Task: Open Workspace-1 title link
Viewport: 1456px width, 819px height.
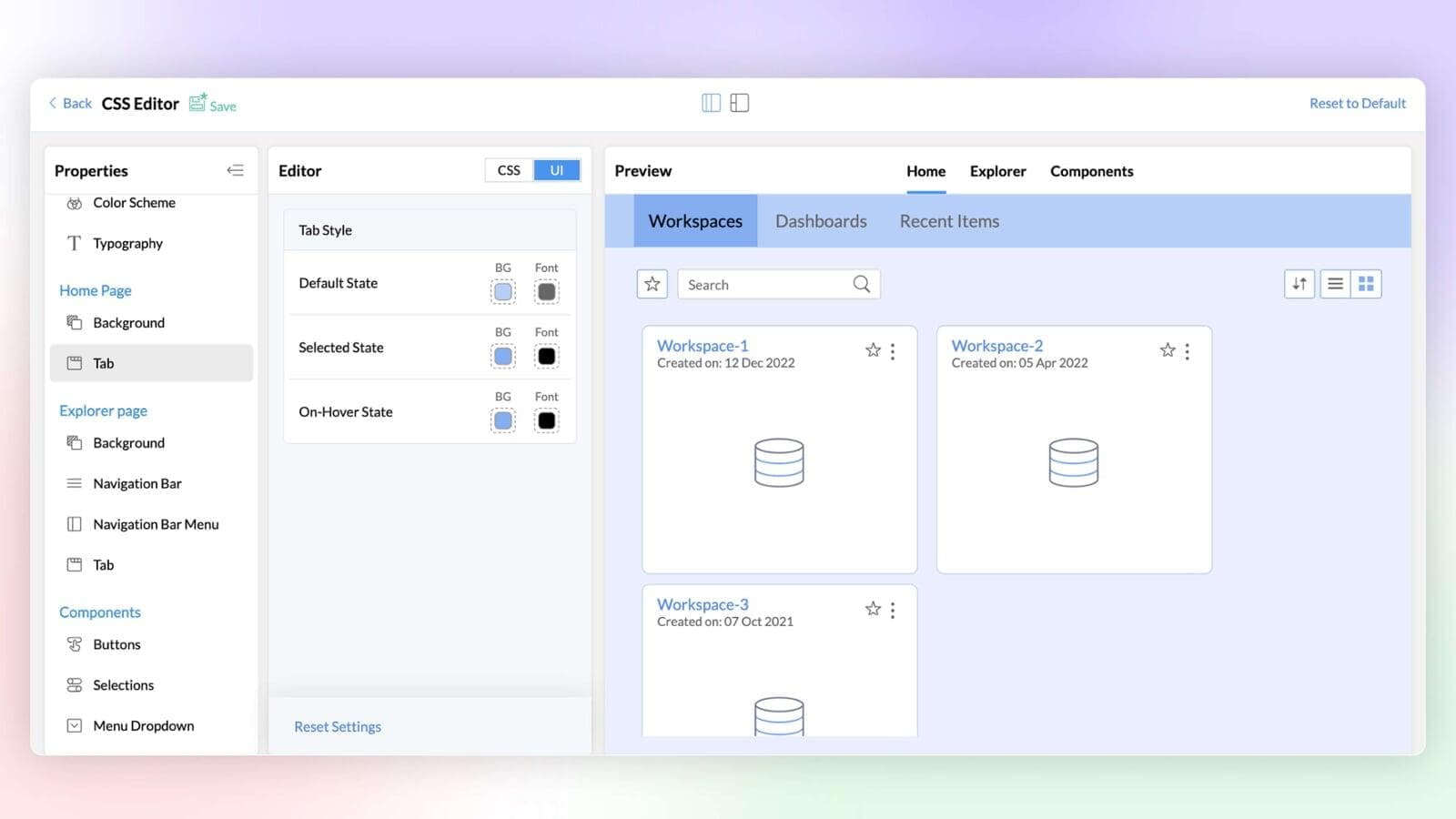Action: [x=703, y=346]
